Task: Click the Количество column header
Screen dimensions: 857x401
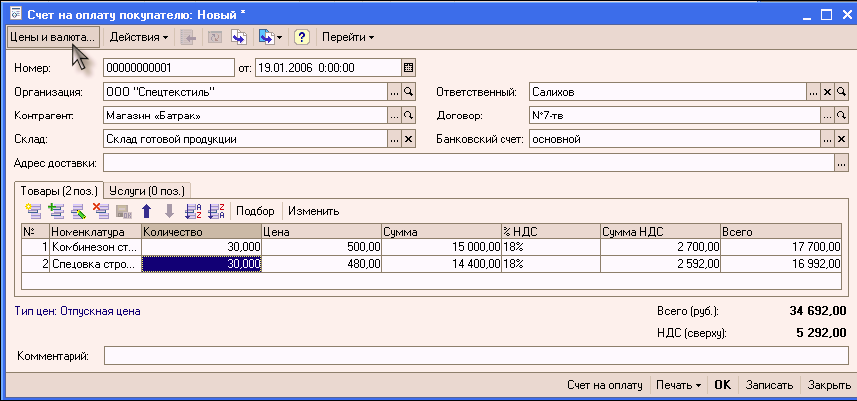Action: [200, 232]
